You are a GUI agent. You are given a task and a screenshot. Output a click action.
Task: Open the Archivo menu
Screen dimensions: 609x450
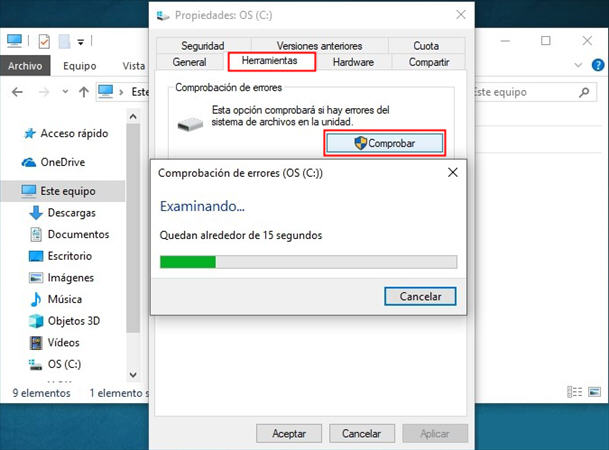click(x=25, y=66)
